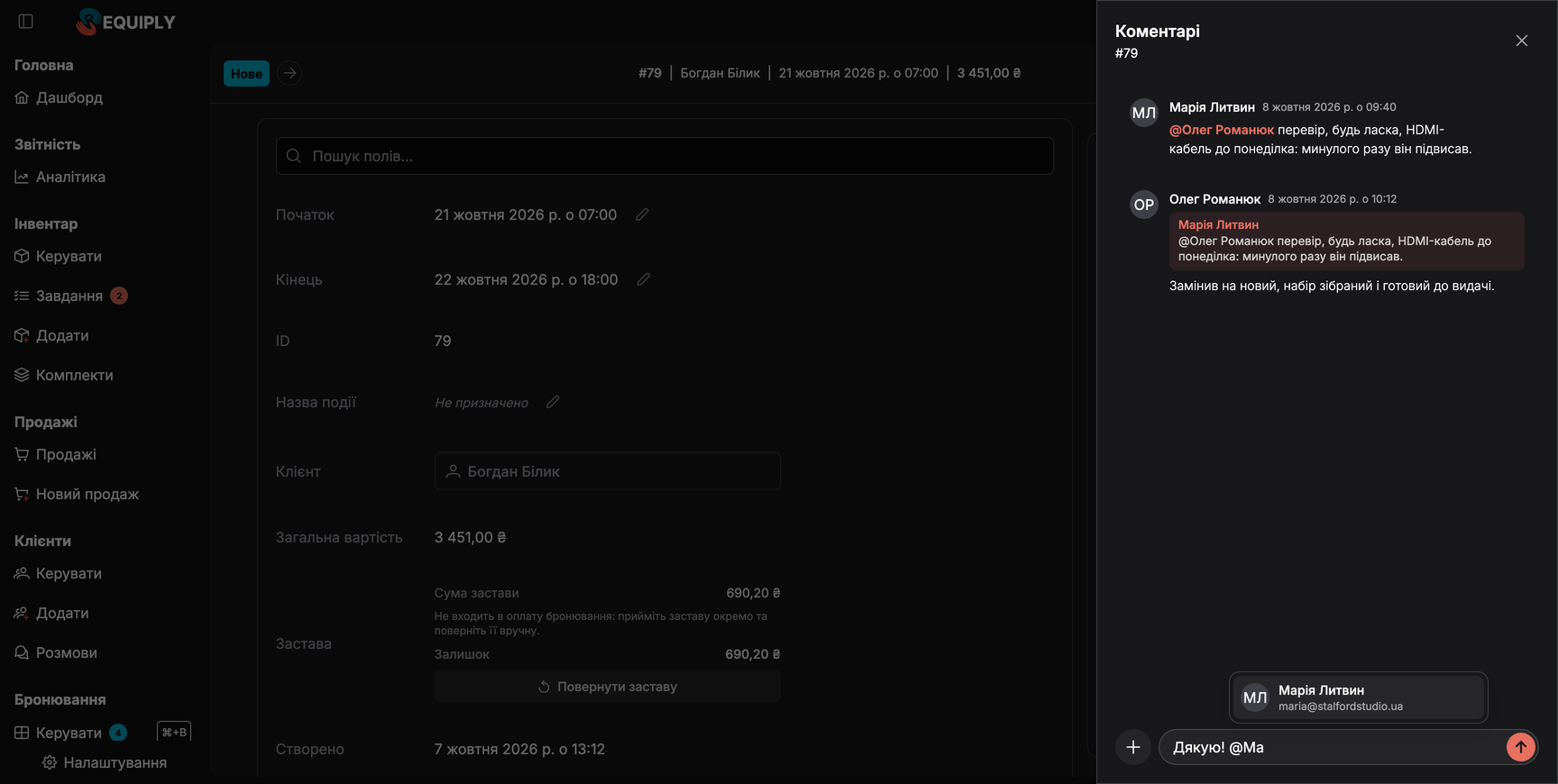Open Розмови in sidebar
1558x784 pixels.
56,652
